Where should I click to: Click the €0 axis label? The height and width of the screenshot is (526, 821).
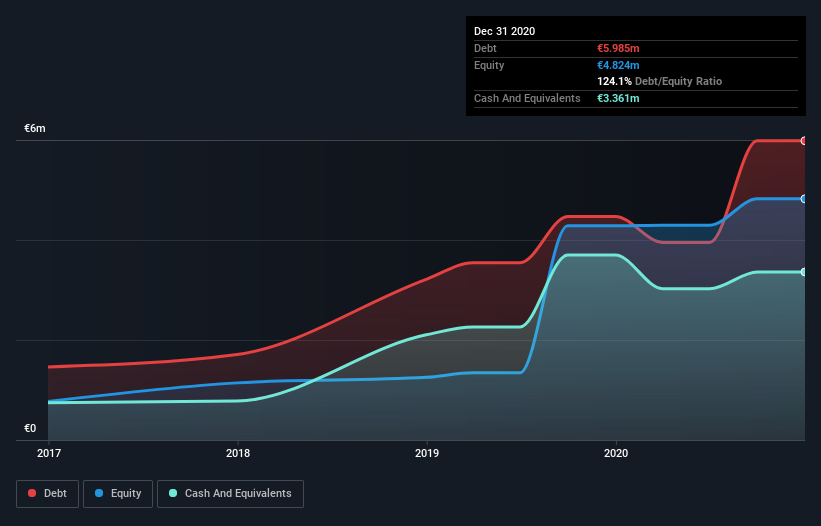(x=30, y=428)
